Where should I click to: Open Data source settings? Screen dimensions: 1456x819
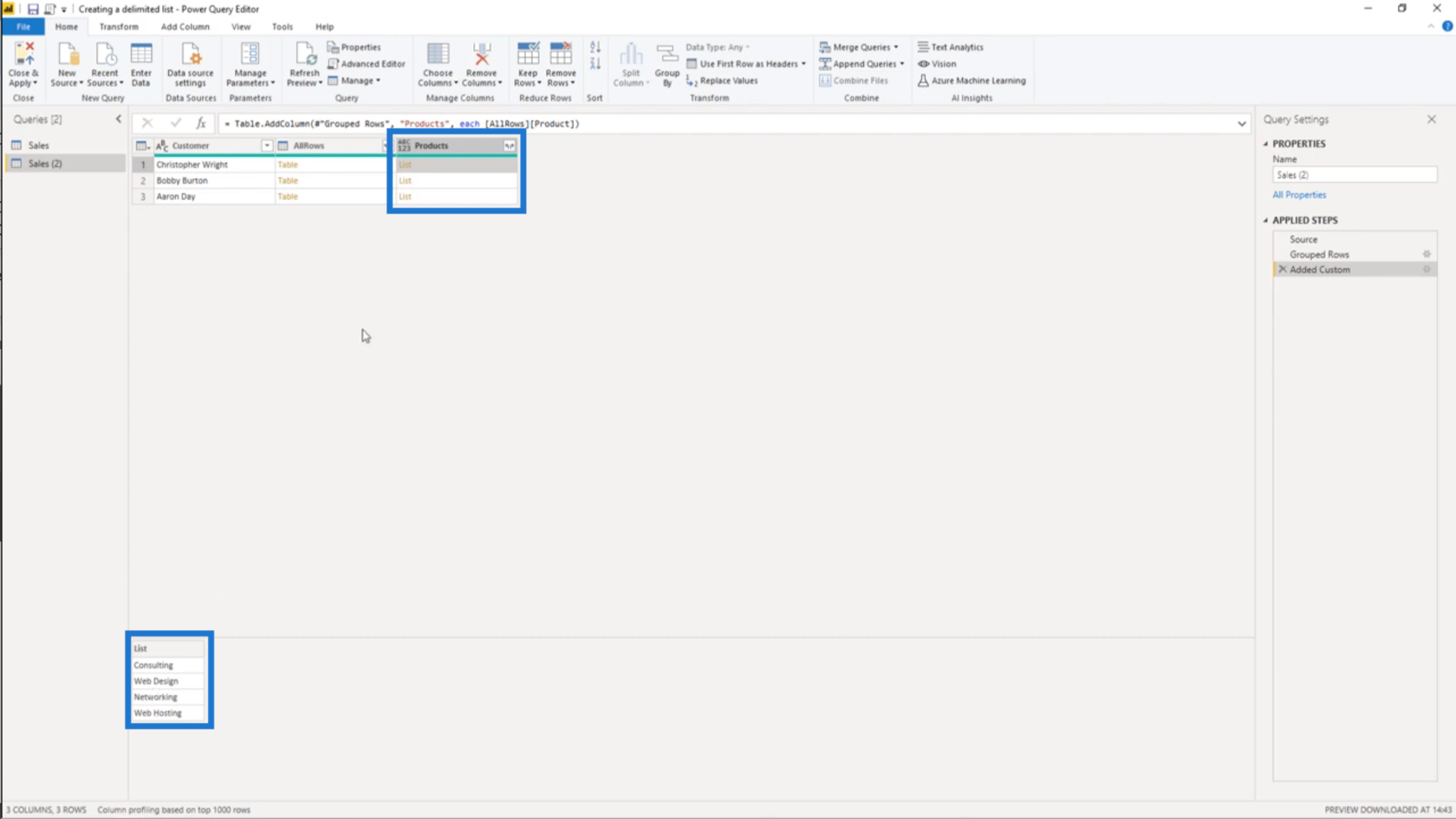pyautogui.click(x=190, y=64)
